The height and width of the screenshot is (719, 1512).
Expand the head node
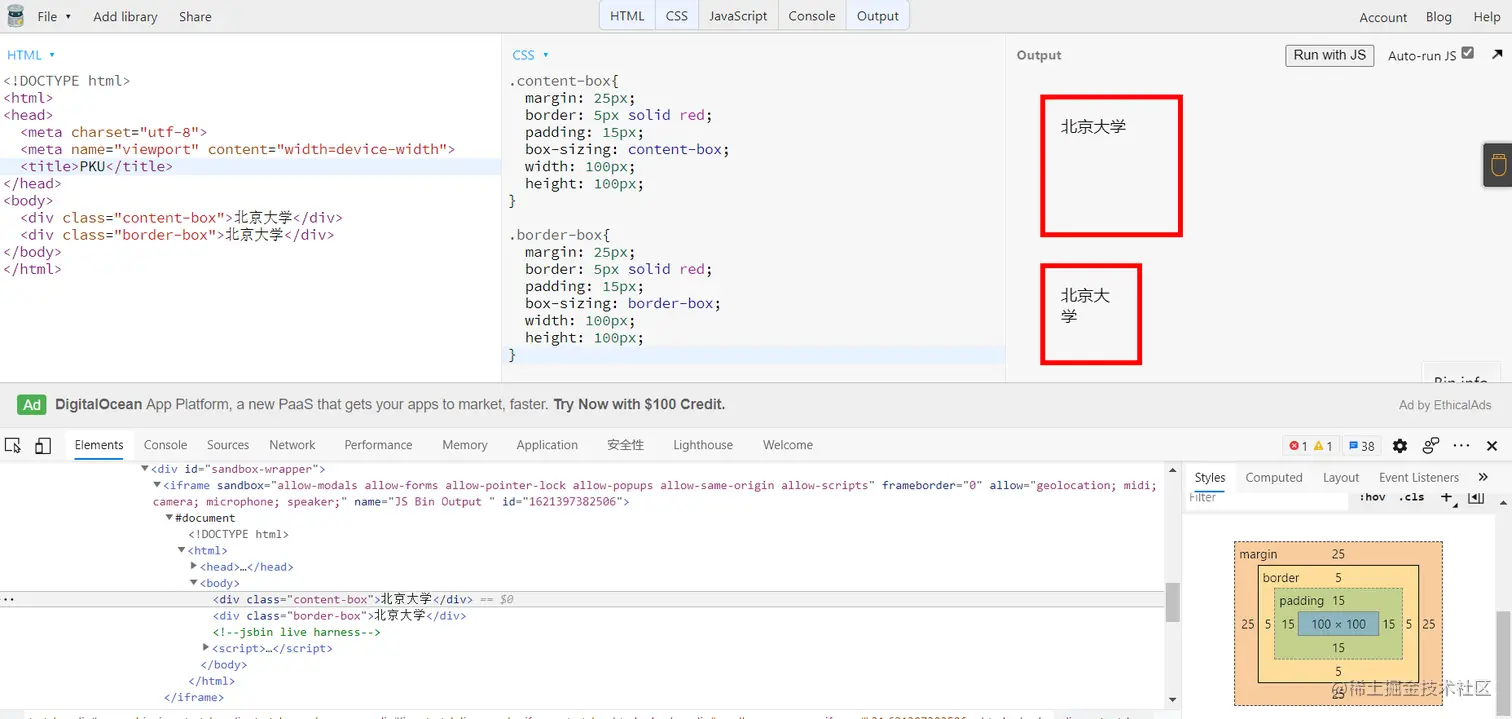point(194,566)
